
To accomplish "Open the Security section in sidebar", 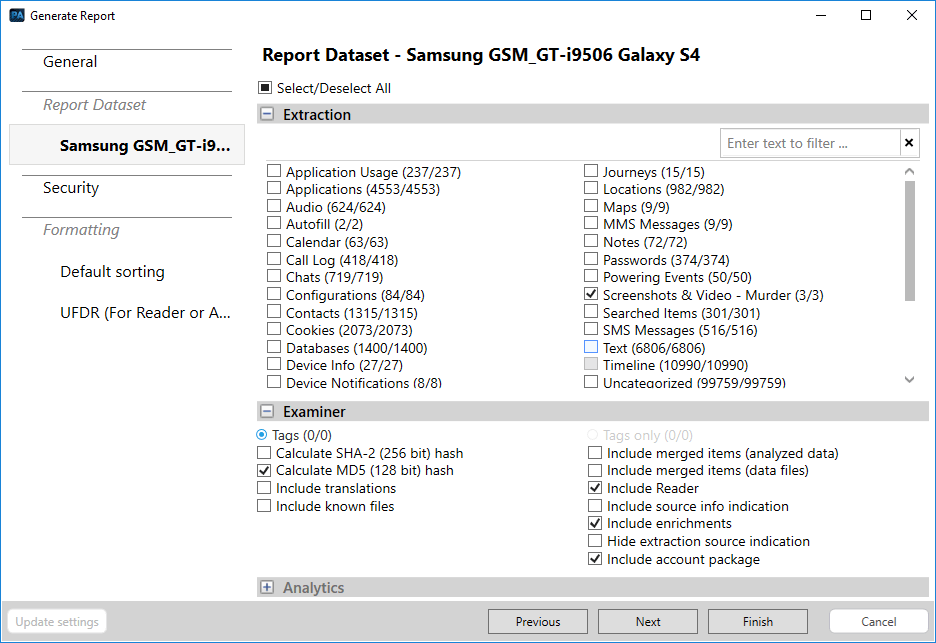I will 70,187.
